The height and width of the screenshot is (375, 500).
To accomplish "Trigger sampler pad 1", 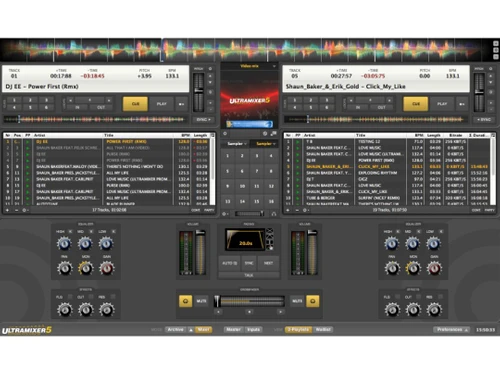I will click(x=228, y=156).
